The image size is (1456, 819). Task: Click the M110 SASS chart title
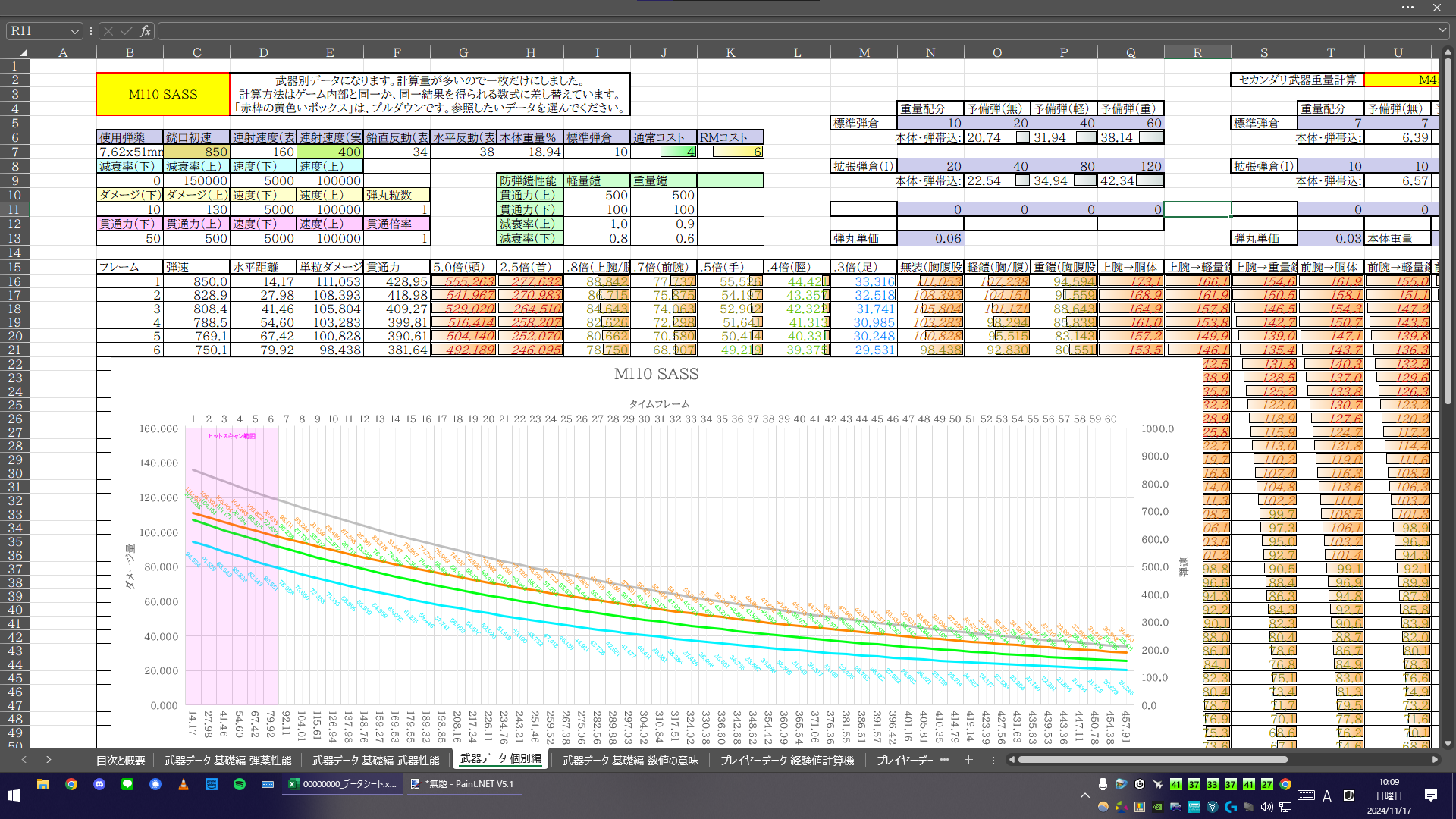point(656,374)
